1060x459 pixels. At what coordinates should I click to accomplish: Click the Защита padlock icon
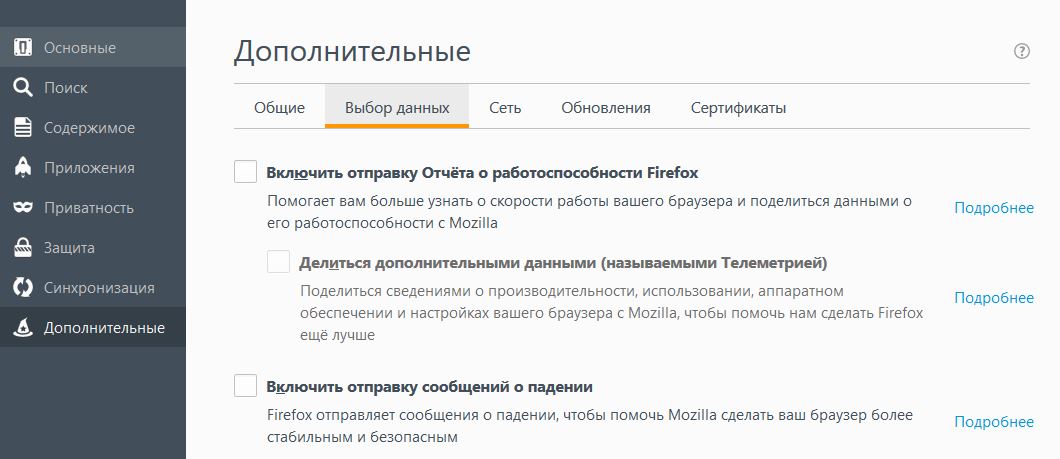coord(22,247)
